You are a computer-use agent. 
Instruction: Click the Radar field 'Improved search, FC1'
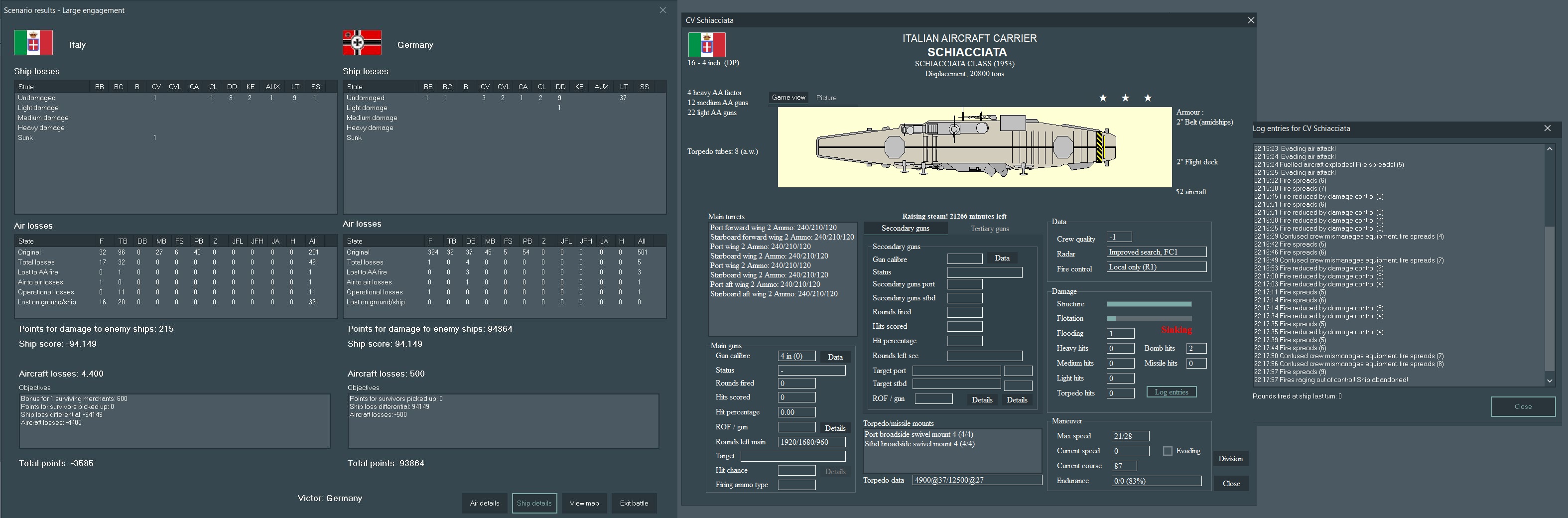click(1156, 252)
